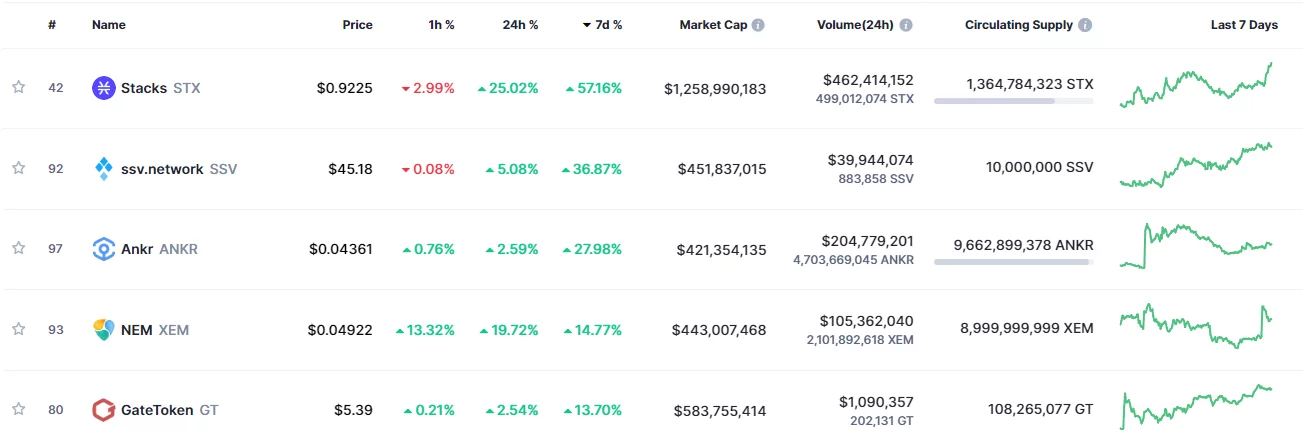Sort by the Name column header
This screenshot has height=444, width=1303.
coord(107,25)
